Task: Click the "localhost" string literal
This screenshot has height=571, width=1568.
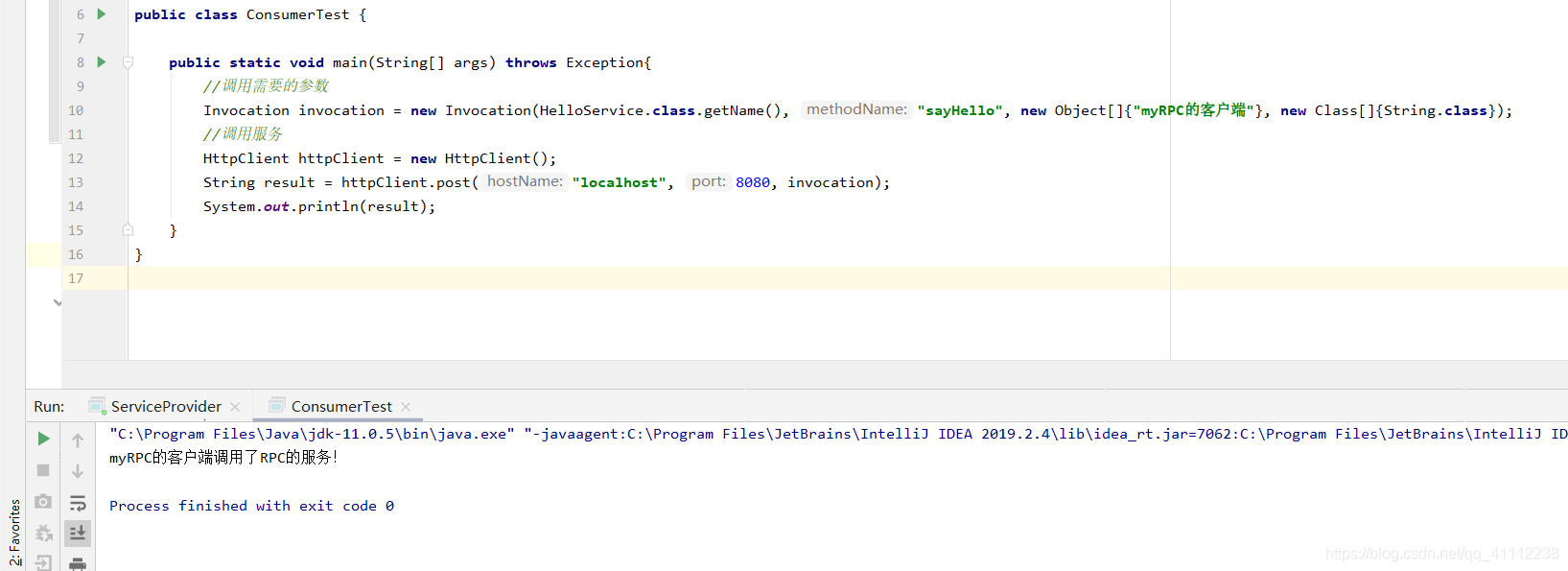Action: point(620,182)
